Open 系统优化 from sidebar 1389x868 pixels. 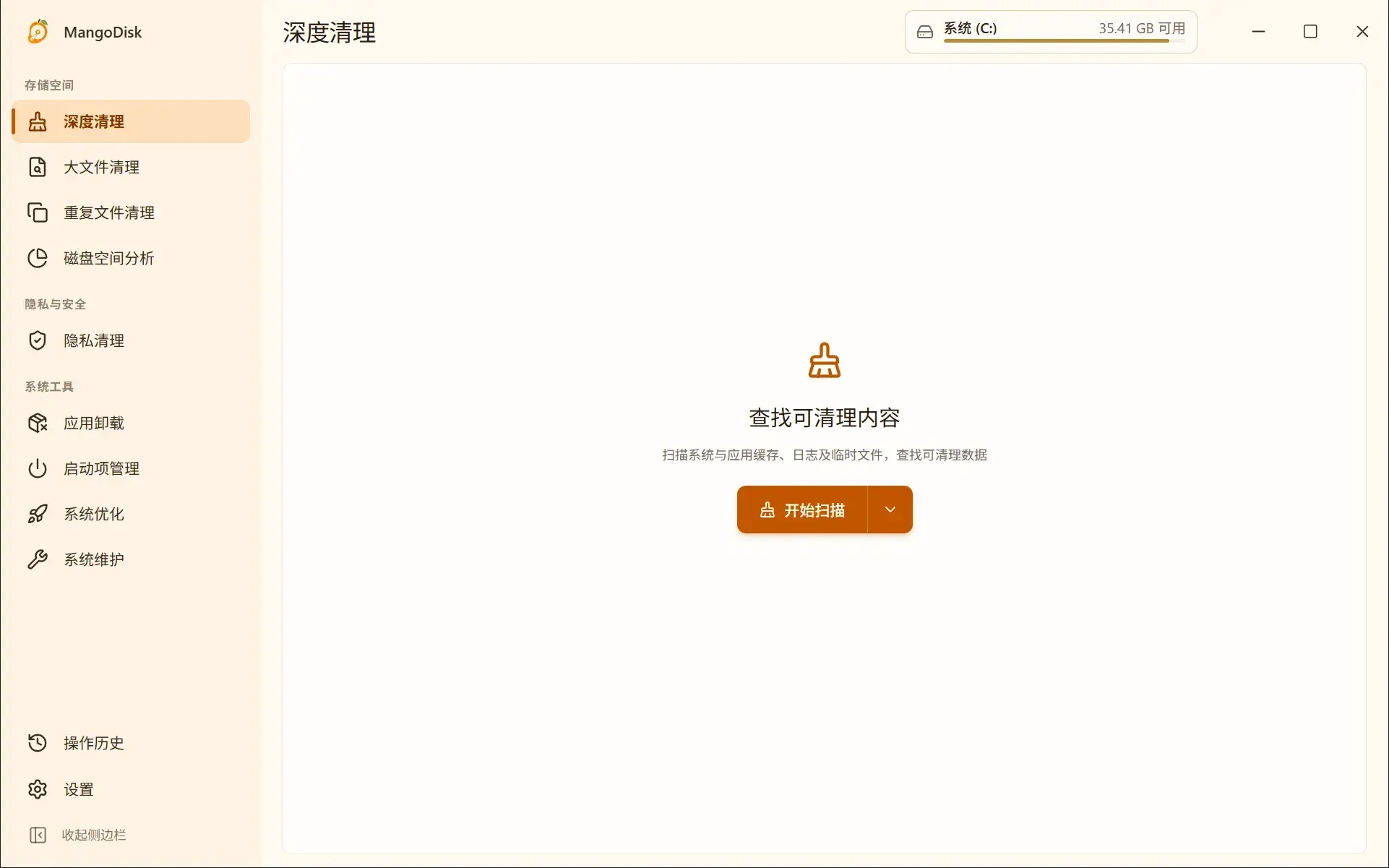131,514
